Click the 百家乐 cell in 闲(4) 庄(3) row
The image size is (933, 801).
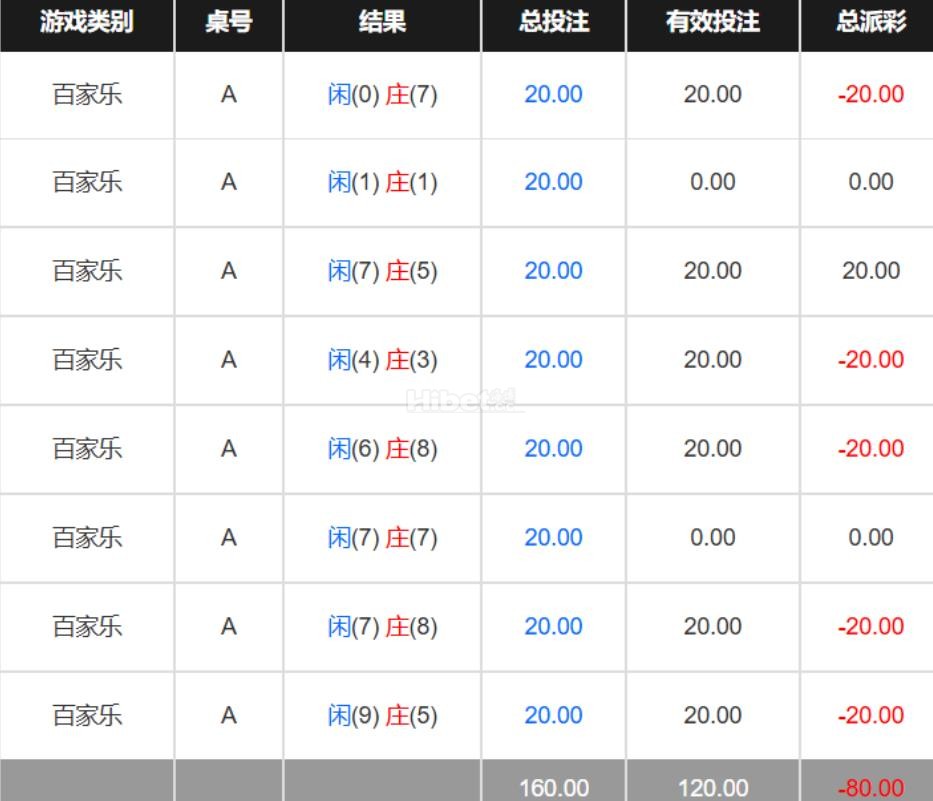tap(87, 360)
